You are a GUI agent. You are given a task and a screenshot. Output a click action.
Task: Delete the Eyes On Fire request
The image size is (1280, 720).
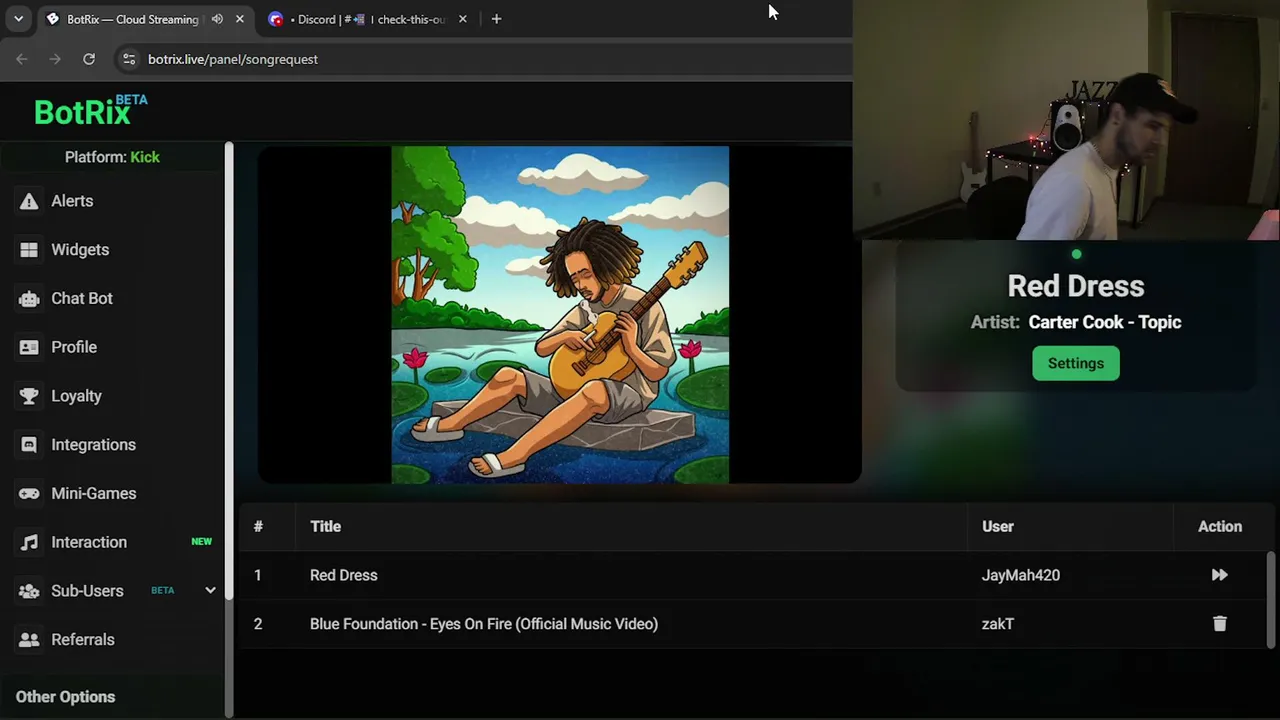[1219, 624]
